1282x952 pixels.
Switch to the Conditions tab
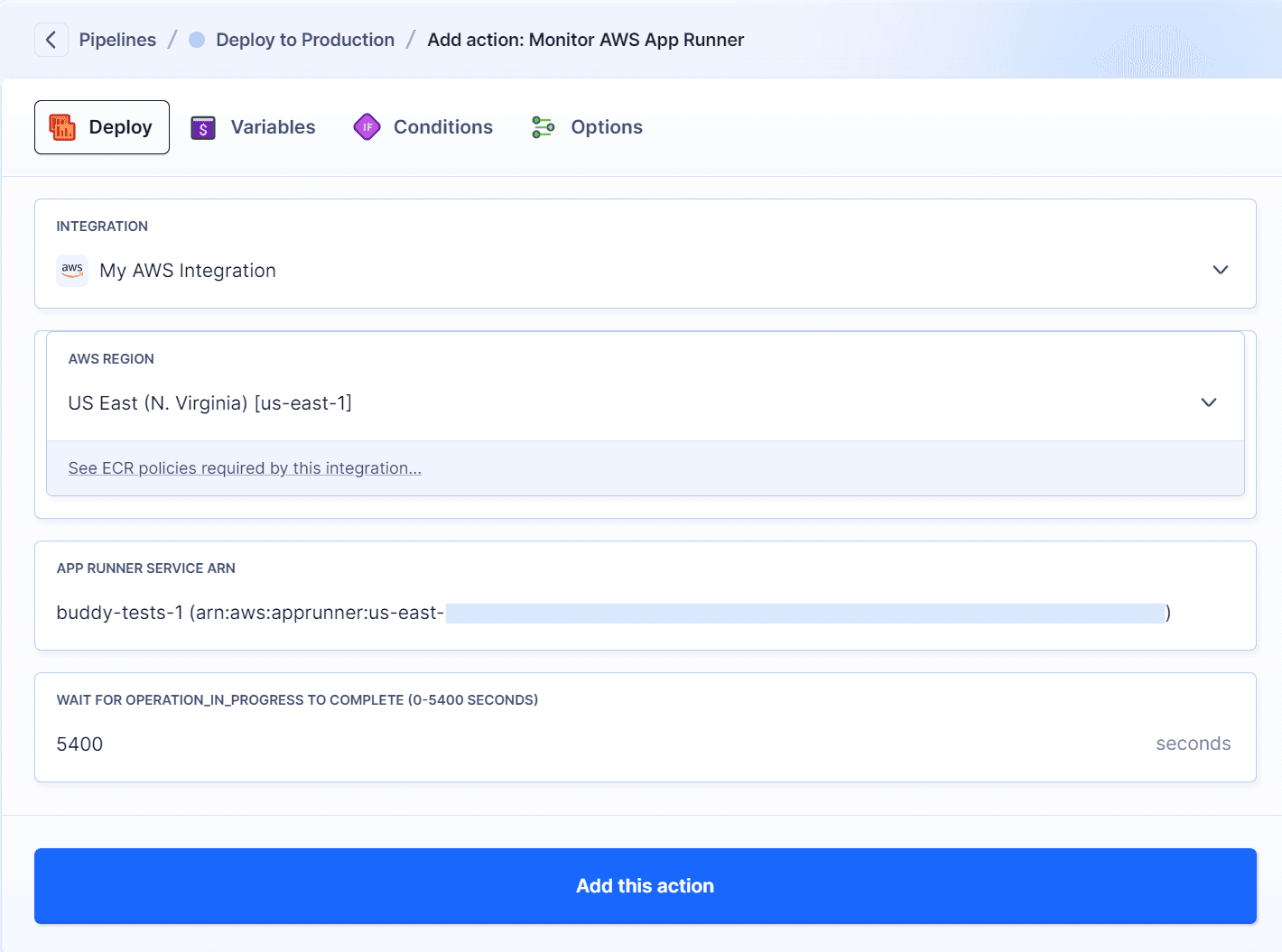(x=441, y=127)
